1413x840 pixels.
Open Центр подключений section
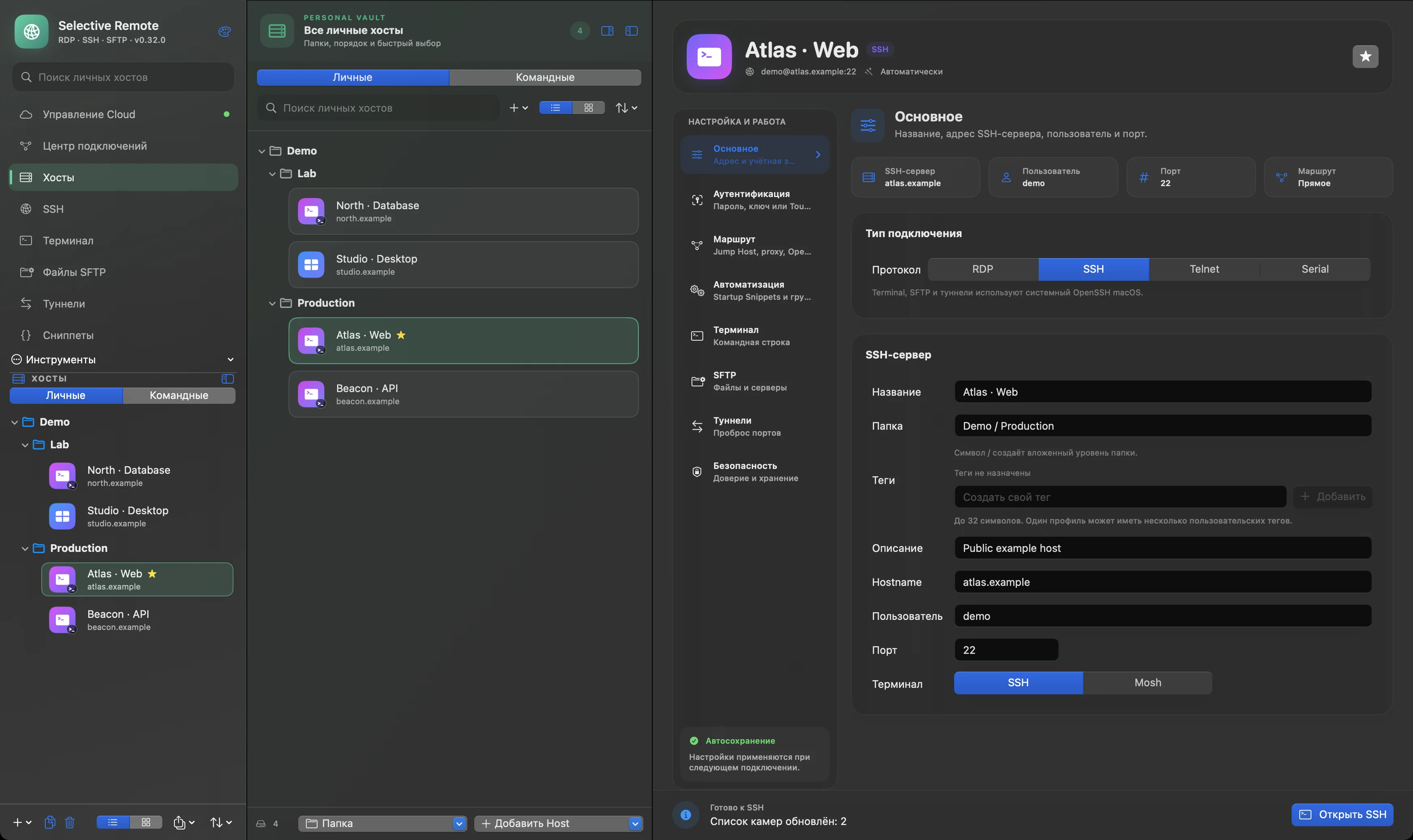(x=123, y=146)
